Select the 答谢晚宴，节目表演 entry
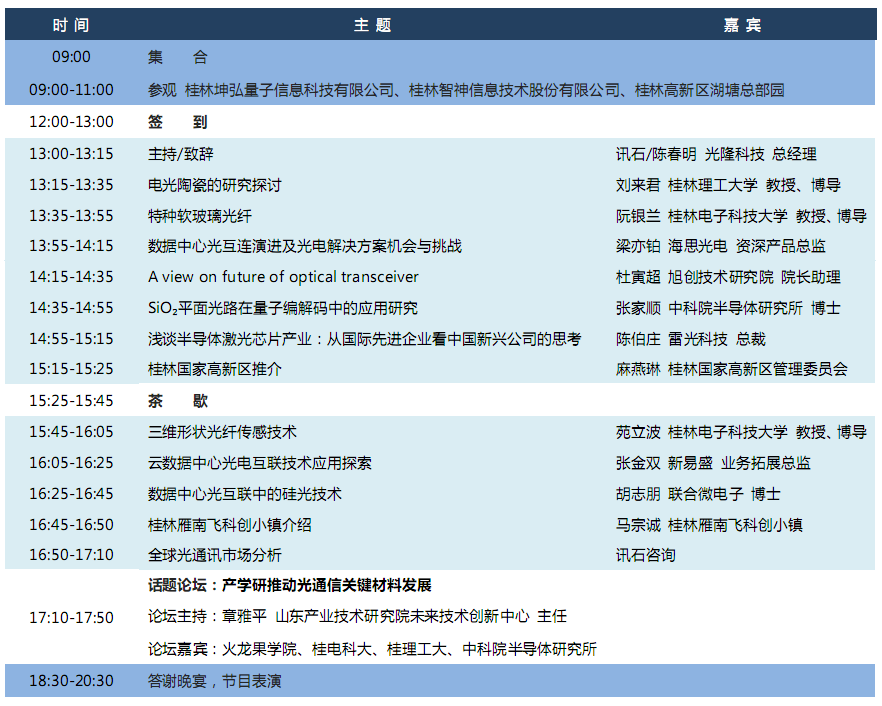This screenshot has height=706, width=882. 215,681
